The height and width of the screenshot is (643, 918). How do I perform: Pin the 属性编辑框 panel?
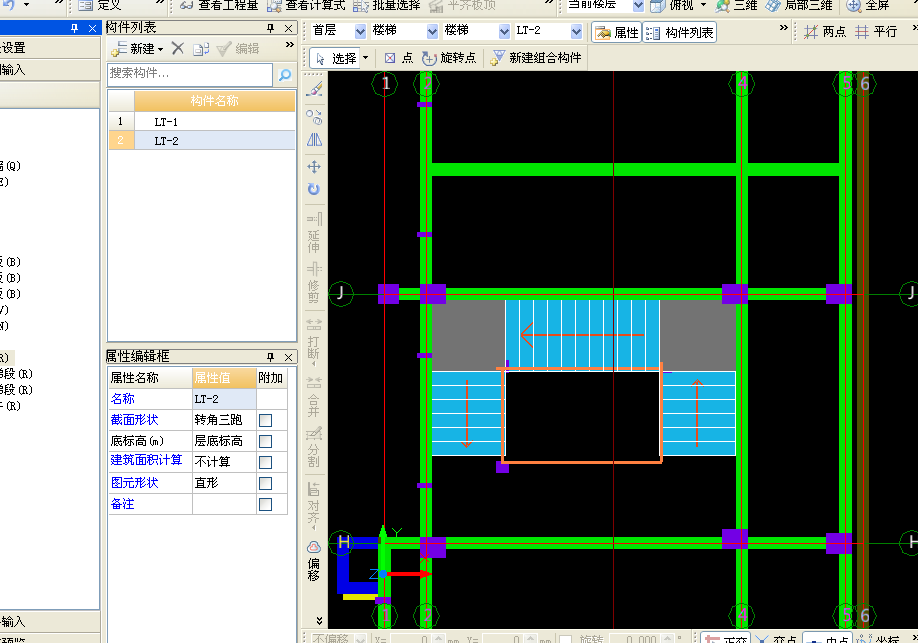270,357
